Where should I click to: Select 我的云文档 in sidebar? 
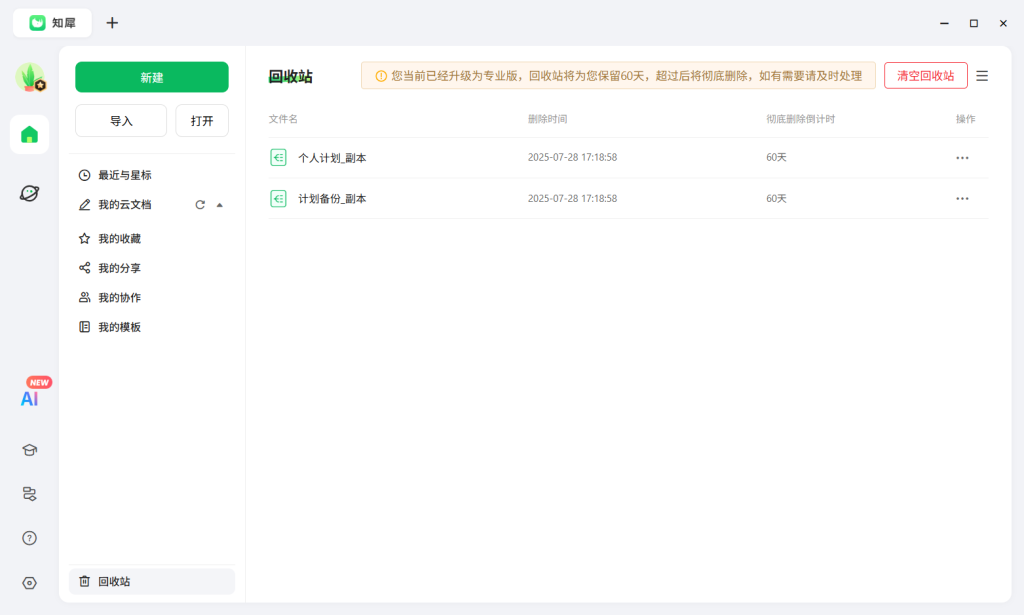152,205
